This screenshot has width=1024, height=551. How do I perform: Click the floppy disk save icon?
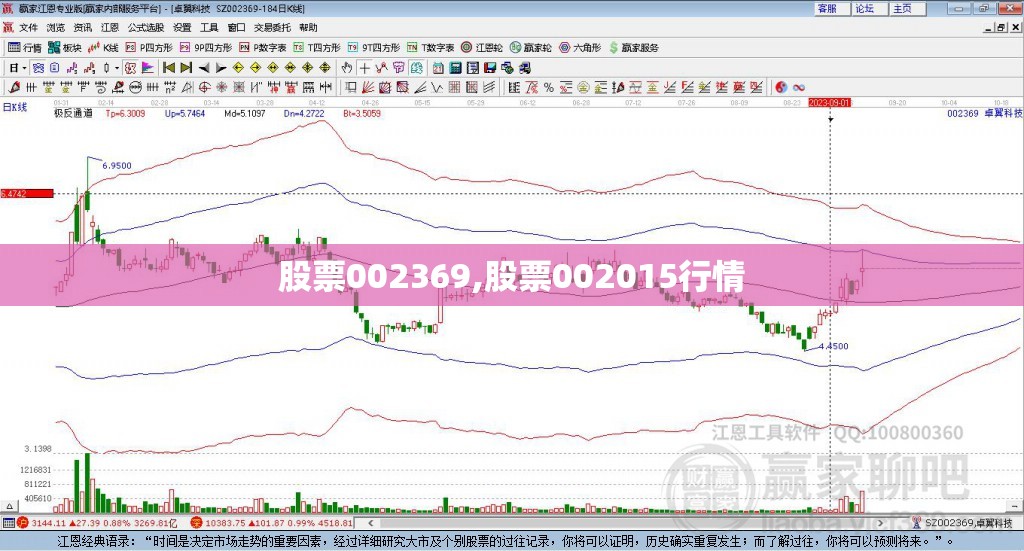[x=490, y=68]
